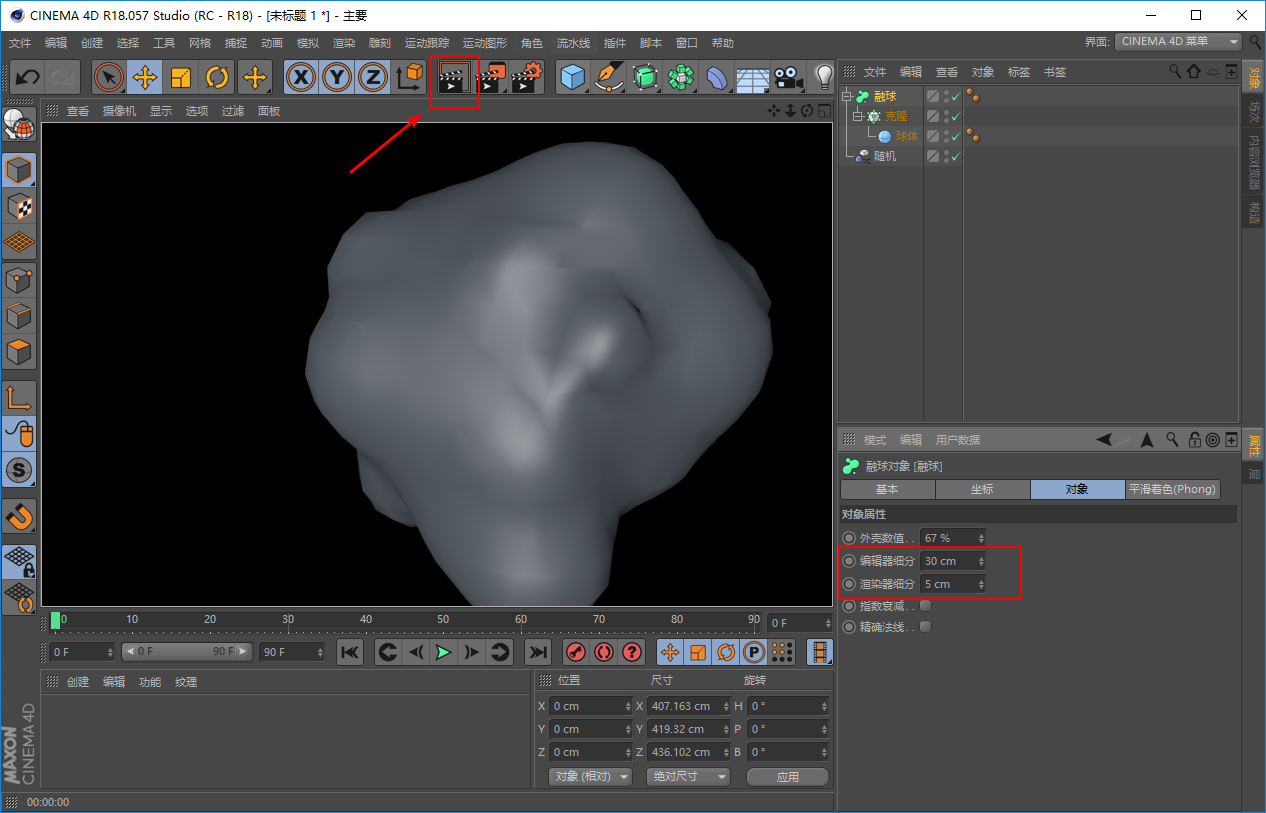Select Points mode in left sidebar
The height and width of the screenshot is (813, 1266).
pyautogui.click(x=19, y=279)
